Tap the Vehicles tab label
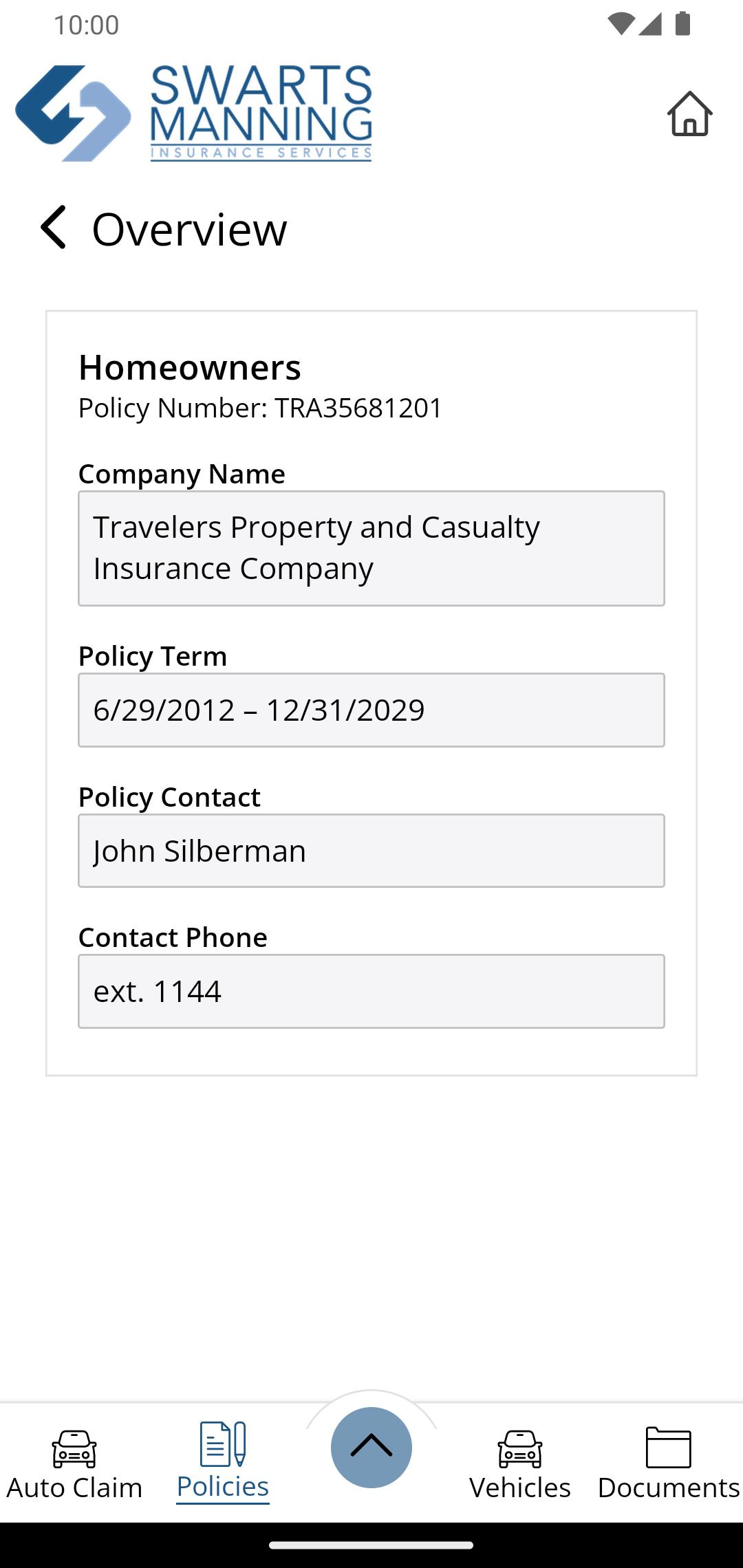This screenshot has height=1568, width=743. pos(520,1488)
